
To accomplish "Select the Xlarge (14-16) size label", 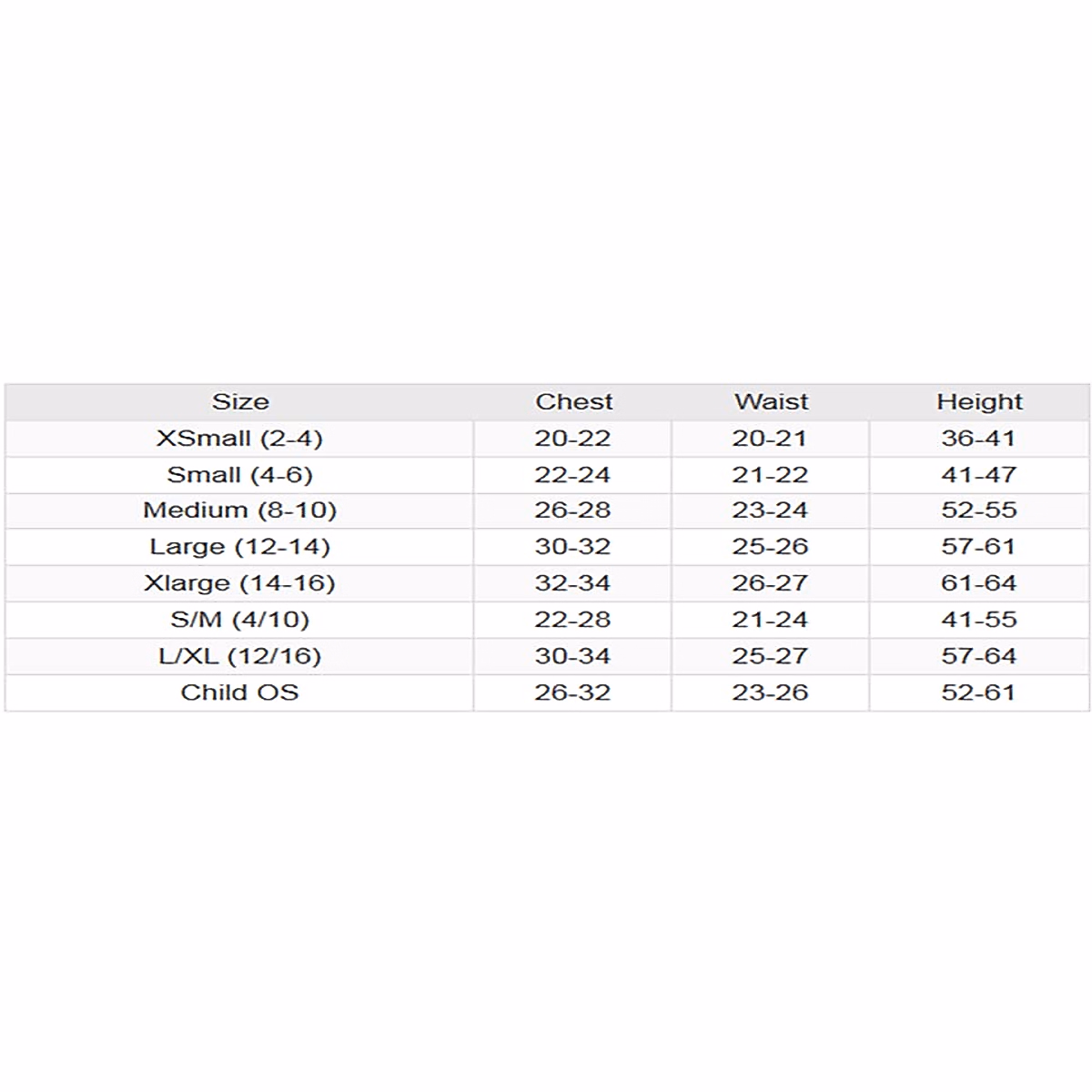I will [239, 582].
